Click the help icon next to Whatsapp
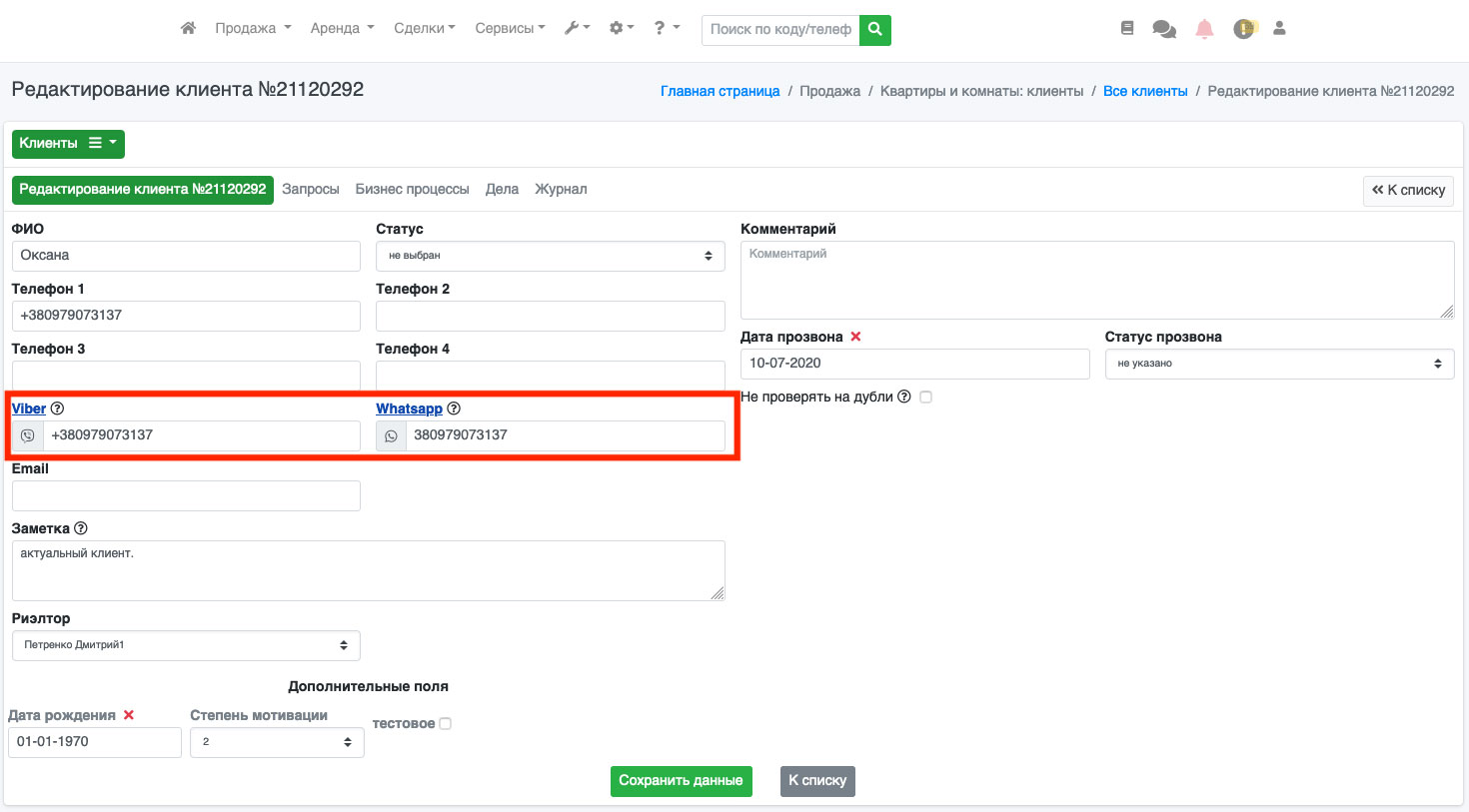 (454, 408)
